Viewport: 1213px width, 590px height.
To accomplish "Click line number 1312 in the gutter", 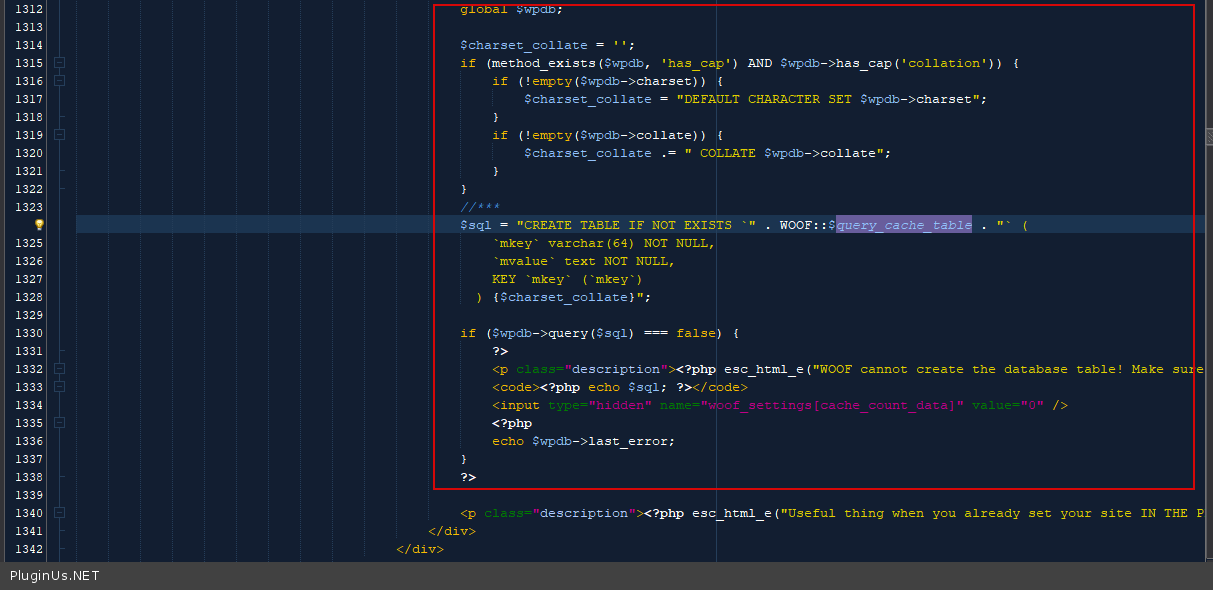I will click(x=29, y=9).
